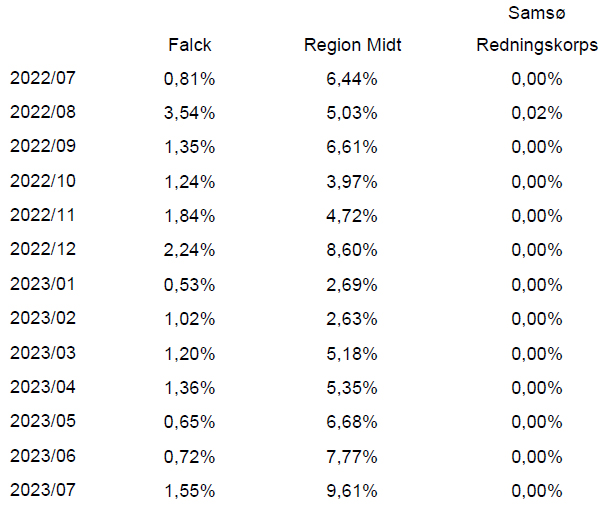This screenshot has width=608, height=511.
Task: Select the 2023/04 row label
Action: 43,387
